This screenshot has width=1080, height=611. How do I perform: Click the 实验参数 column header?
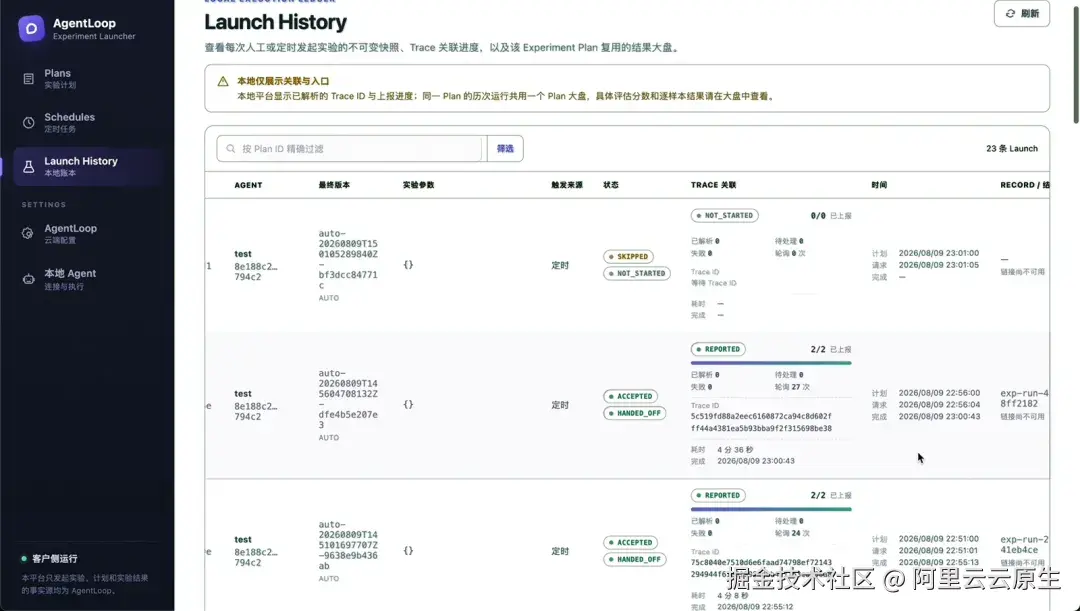click(418, 185)
